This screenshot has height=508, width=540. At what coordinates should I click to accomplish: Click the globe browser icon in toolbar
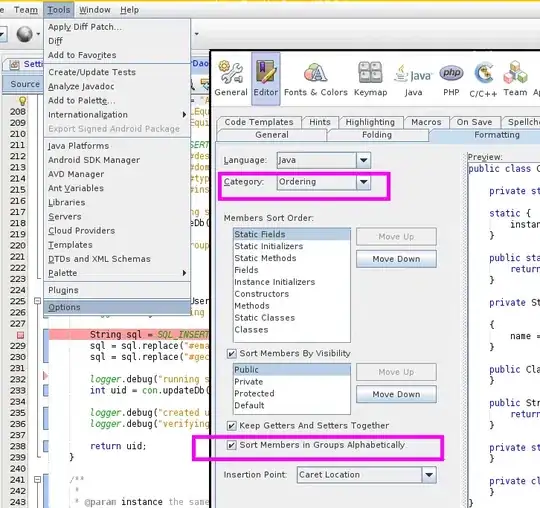pos(25,34)
